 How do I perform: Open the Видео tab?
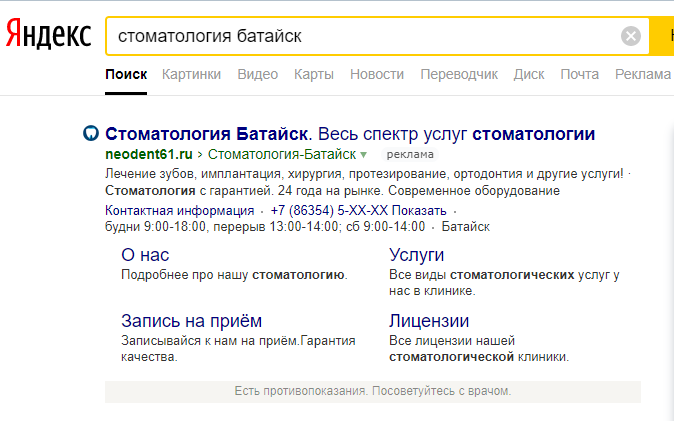[257, 74]
